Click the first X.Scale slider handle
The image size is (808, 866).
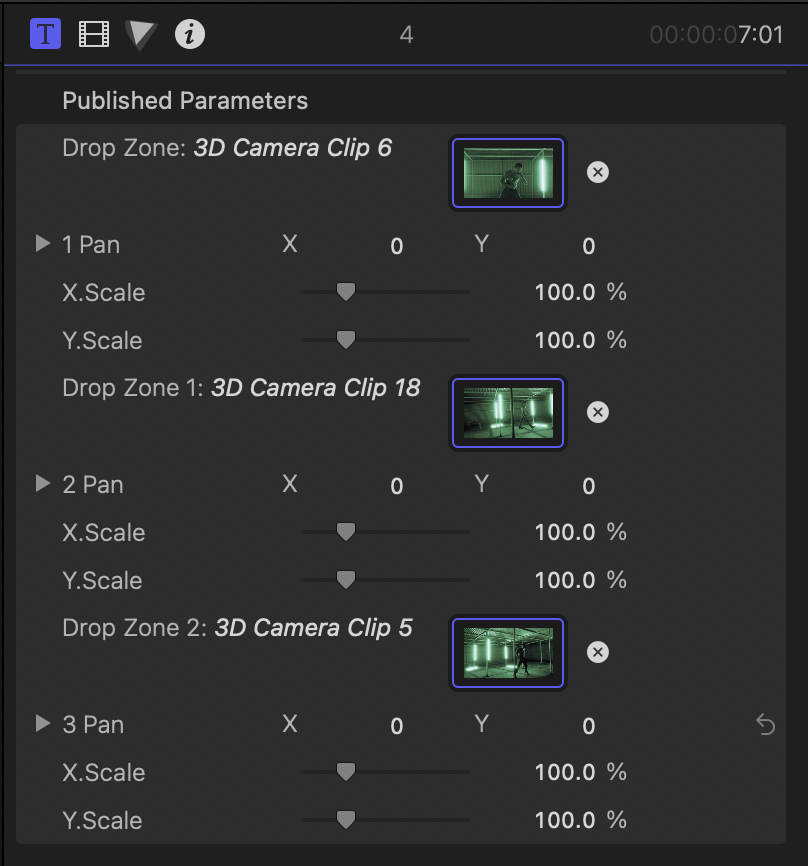[x=346, y=292]
